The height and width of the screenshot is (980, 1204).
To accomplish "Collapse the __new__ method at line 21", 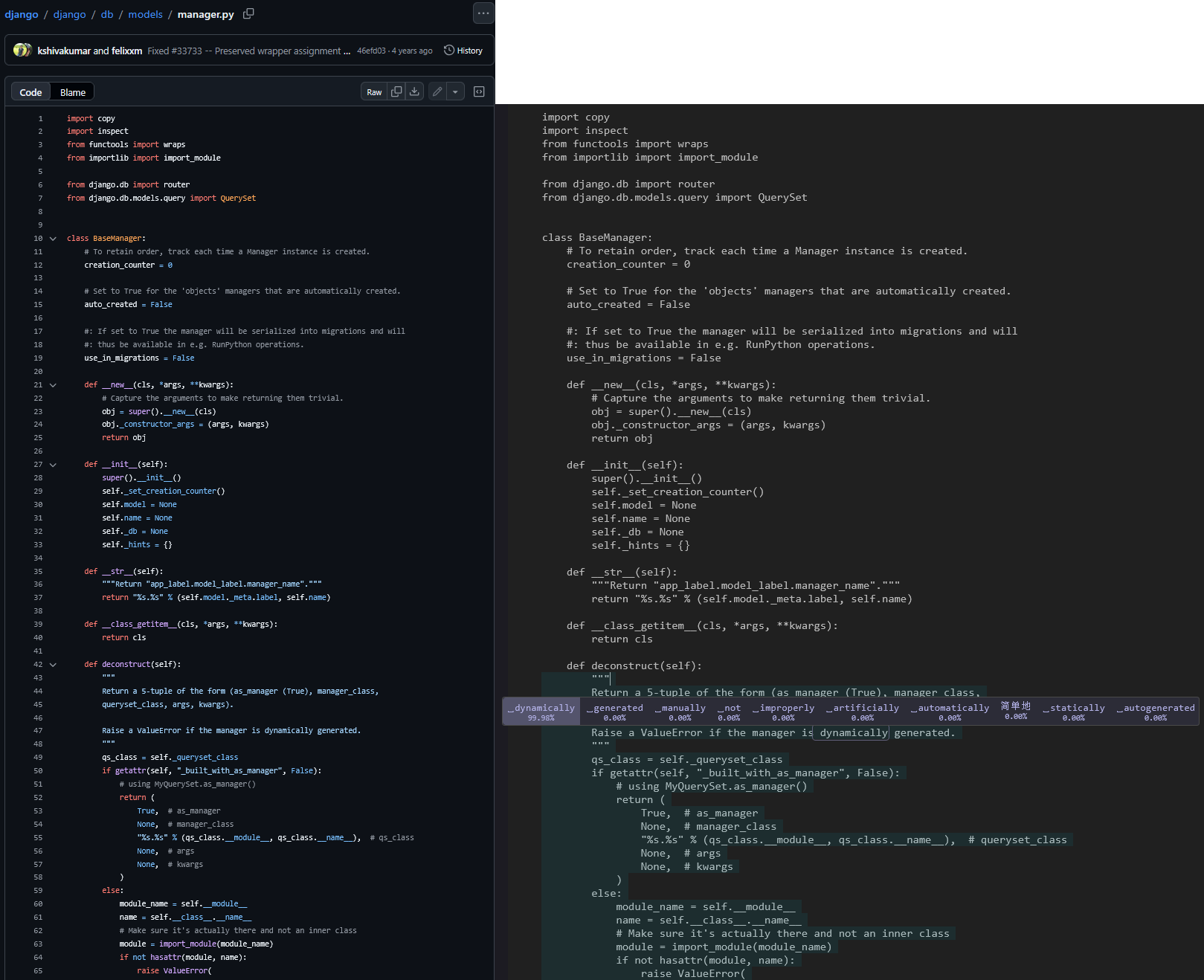I will click(x=53, y=385).
